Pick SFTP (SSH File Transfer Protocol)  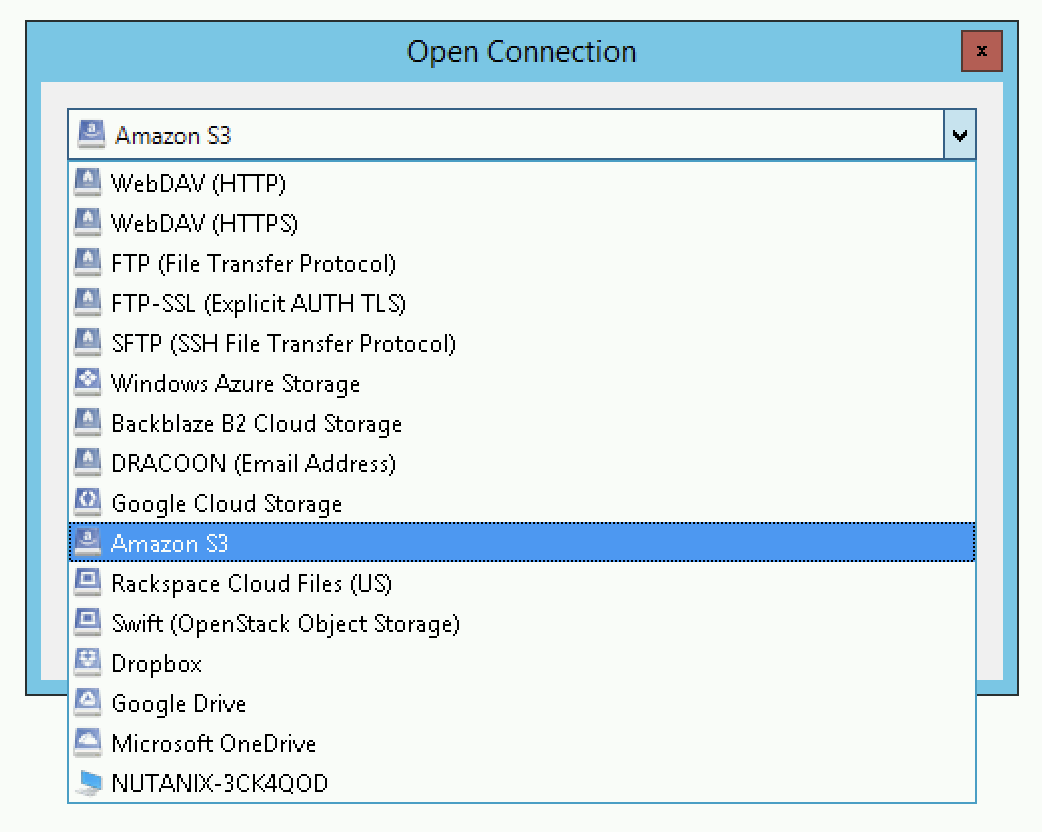click(x=522, y=342)
